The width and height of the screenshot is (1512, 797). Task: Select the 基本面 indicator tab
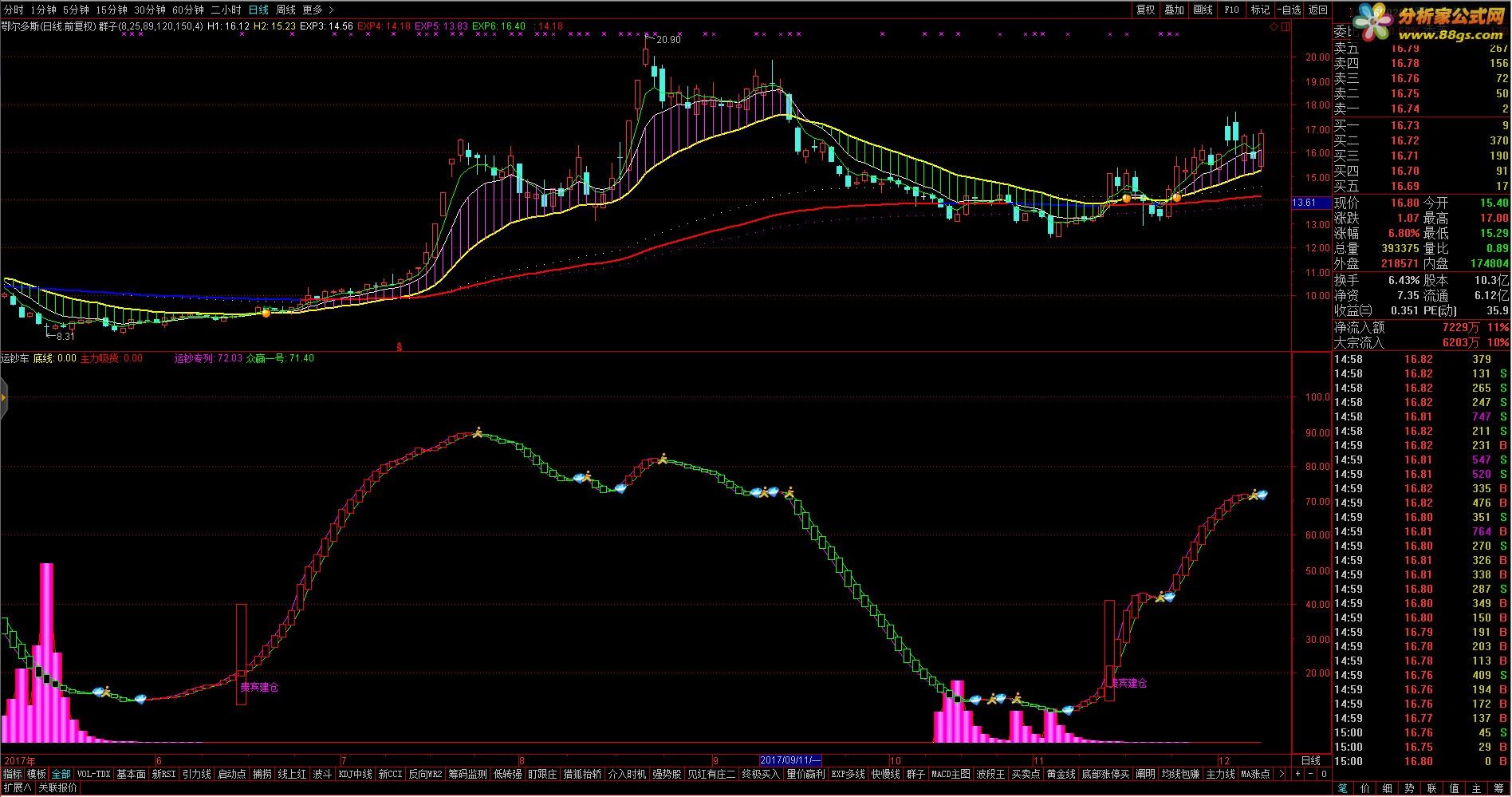click(132, 774)
